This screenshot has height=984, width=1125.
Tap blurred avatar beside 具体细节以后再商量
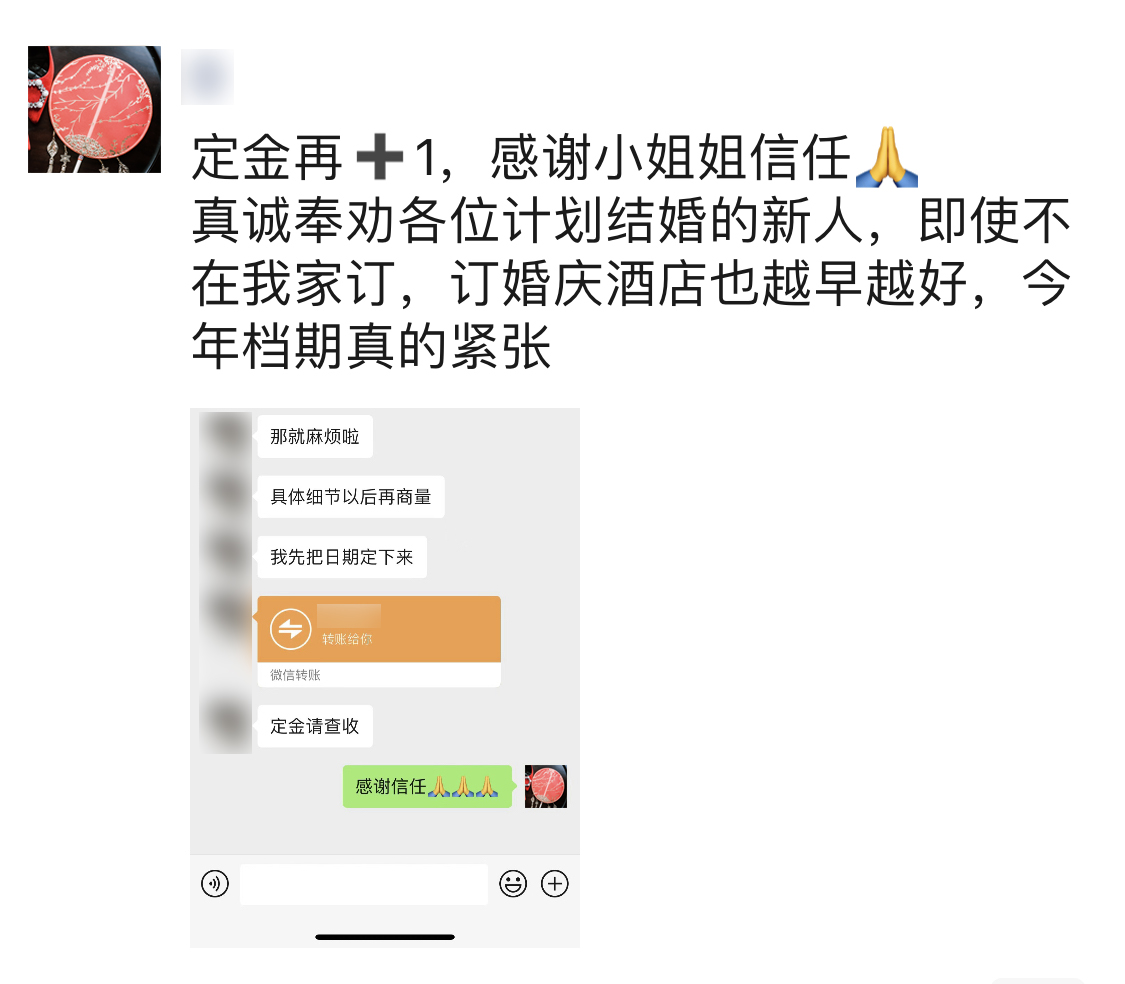(x=225, y=495)
